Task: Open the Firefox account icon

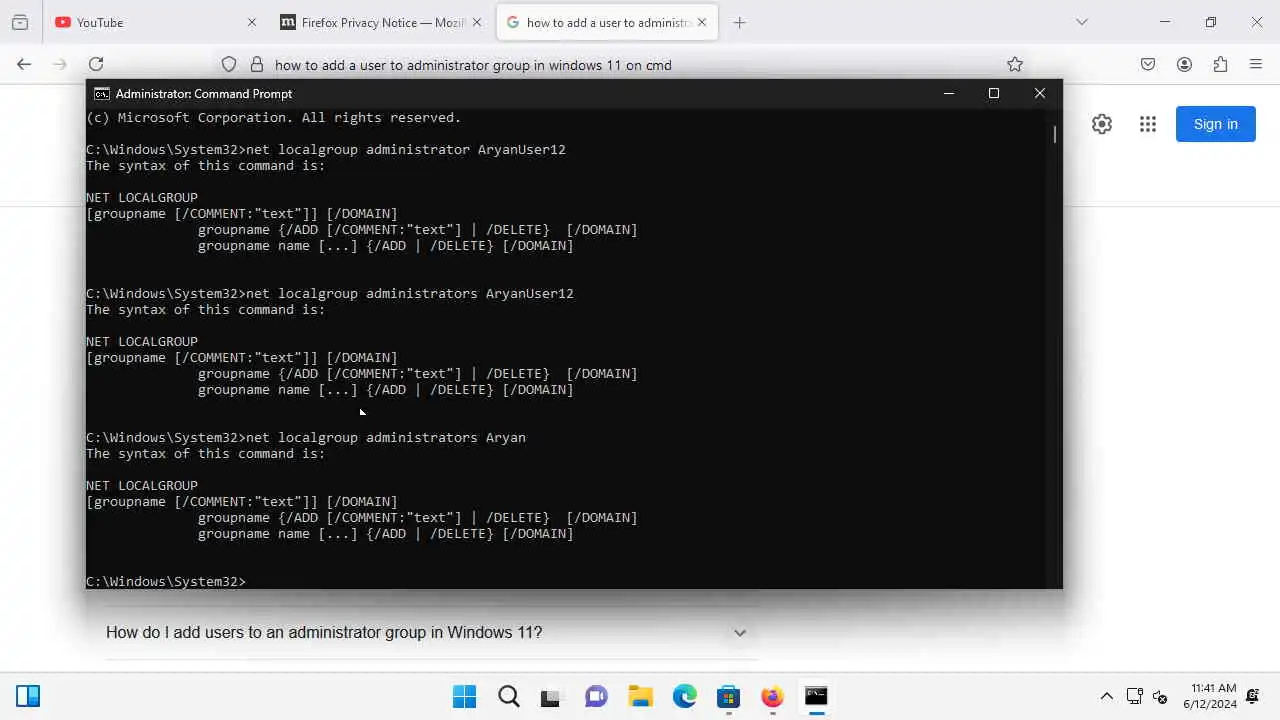Action: pos(1184,64)
